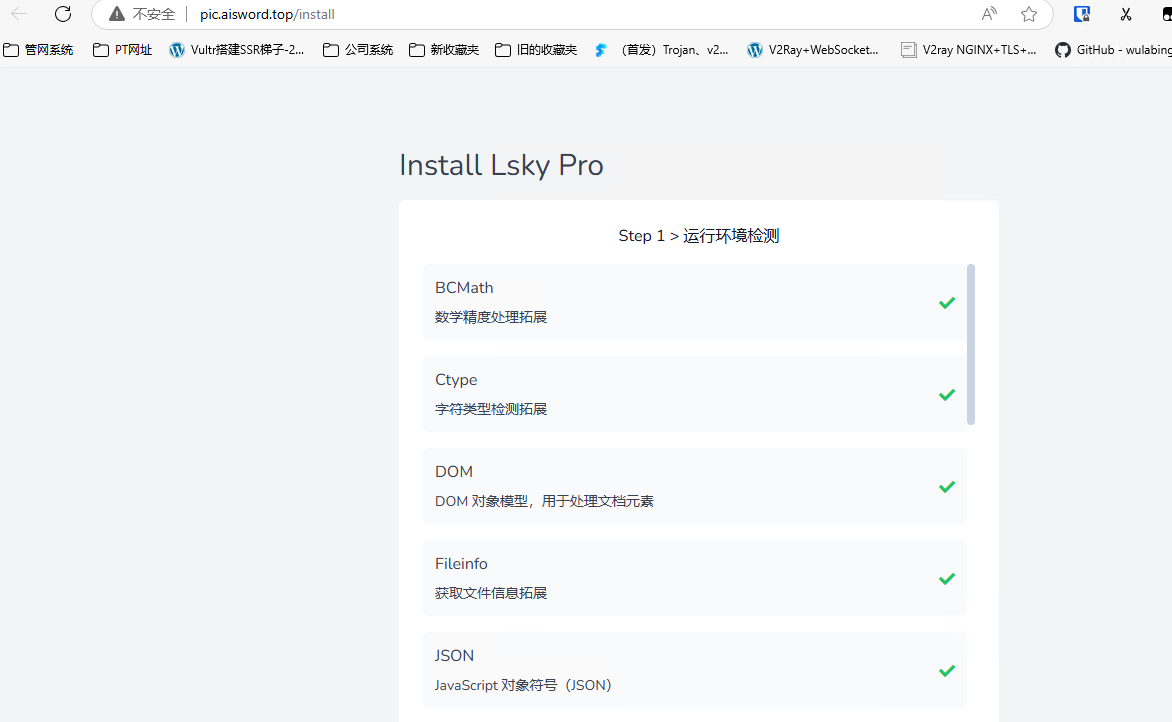Open the read aloud icon in address bar
This screenshot has width=1172, height=722.
pos(989,14)
